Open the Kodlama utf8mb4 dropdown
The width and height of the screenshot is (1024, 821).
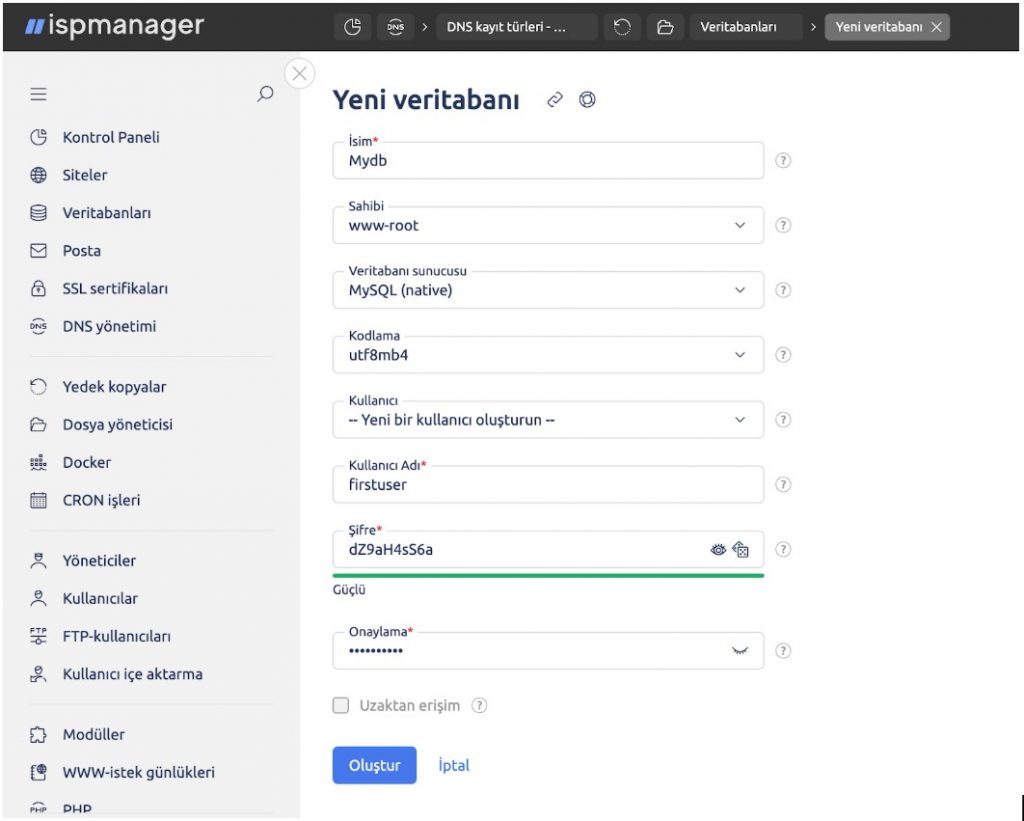tap(548, 355)
